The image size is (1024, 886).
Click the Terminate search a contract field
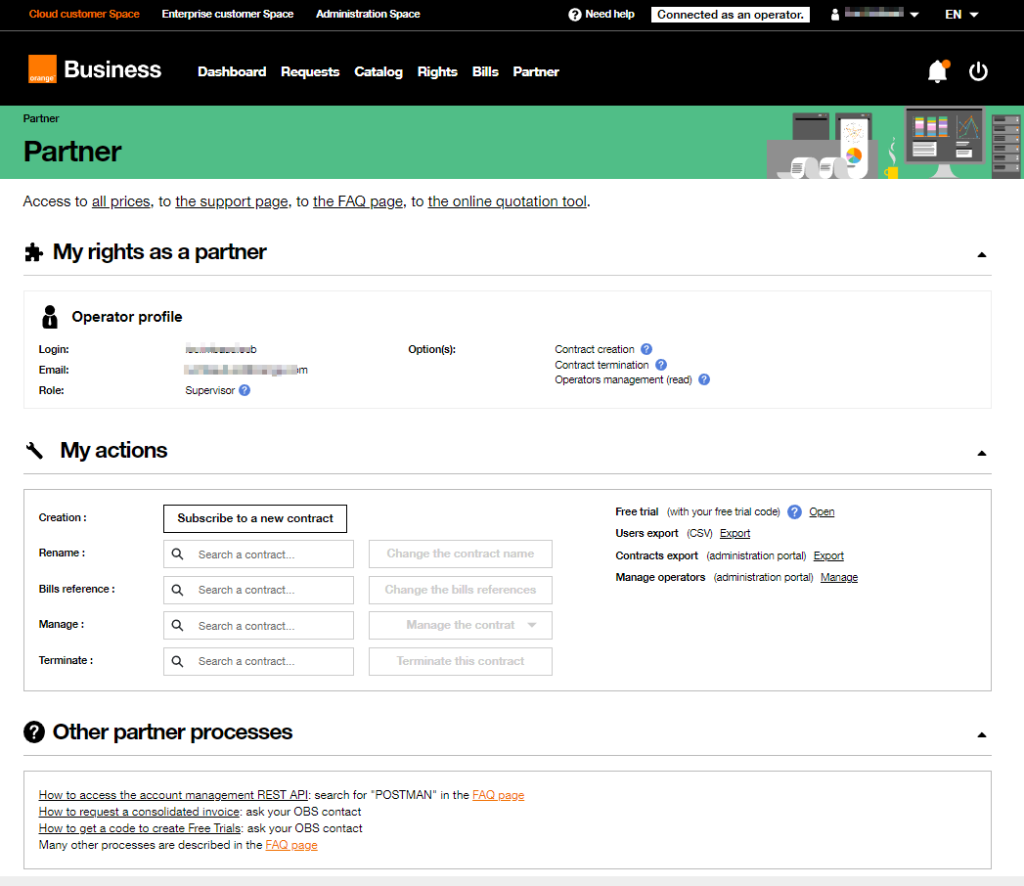(259, 661)
